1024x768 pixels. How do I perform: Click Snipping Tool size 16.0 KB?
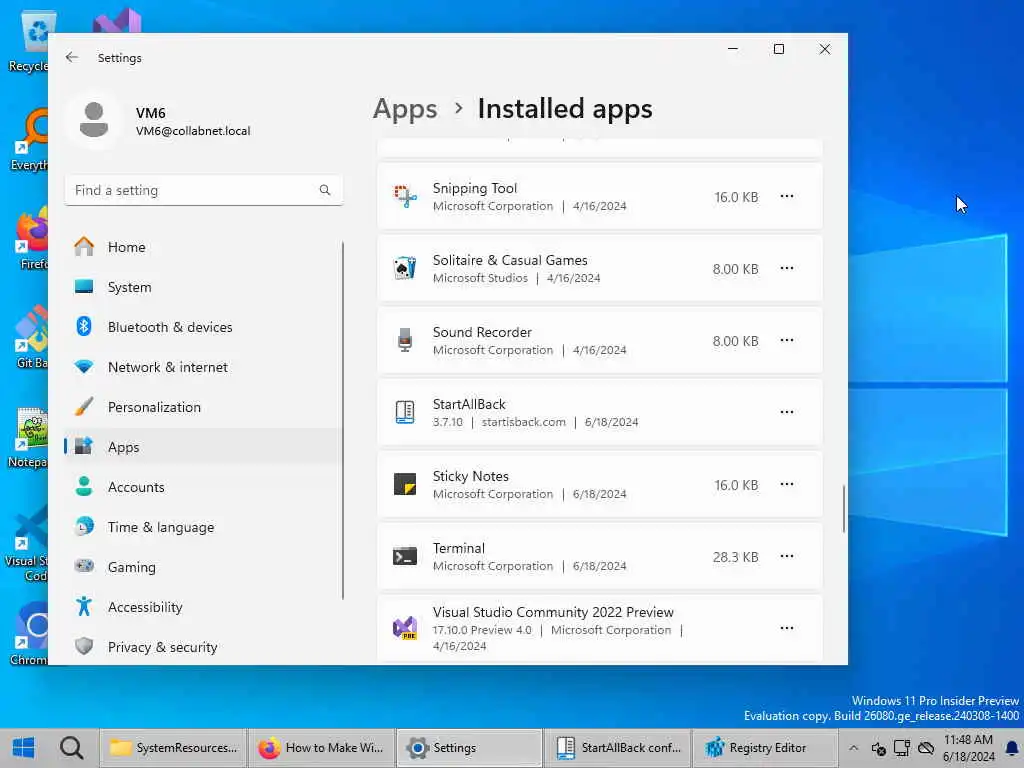(x=736, y=197)
